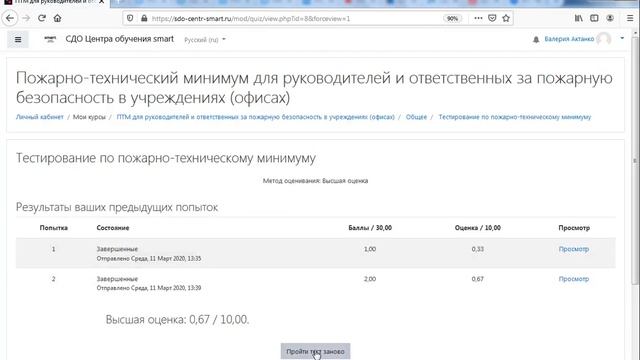Open the Firefox hamburger menu
This screenshot has height=360, width=640.
630,18
